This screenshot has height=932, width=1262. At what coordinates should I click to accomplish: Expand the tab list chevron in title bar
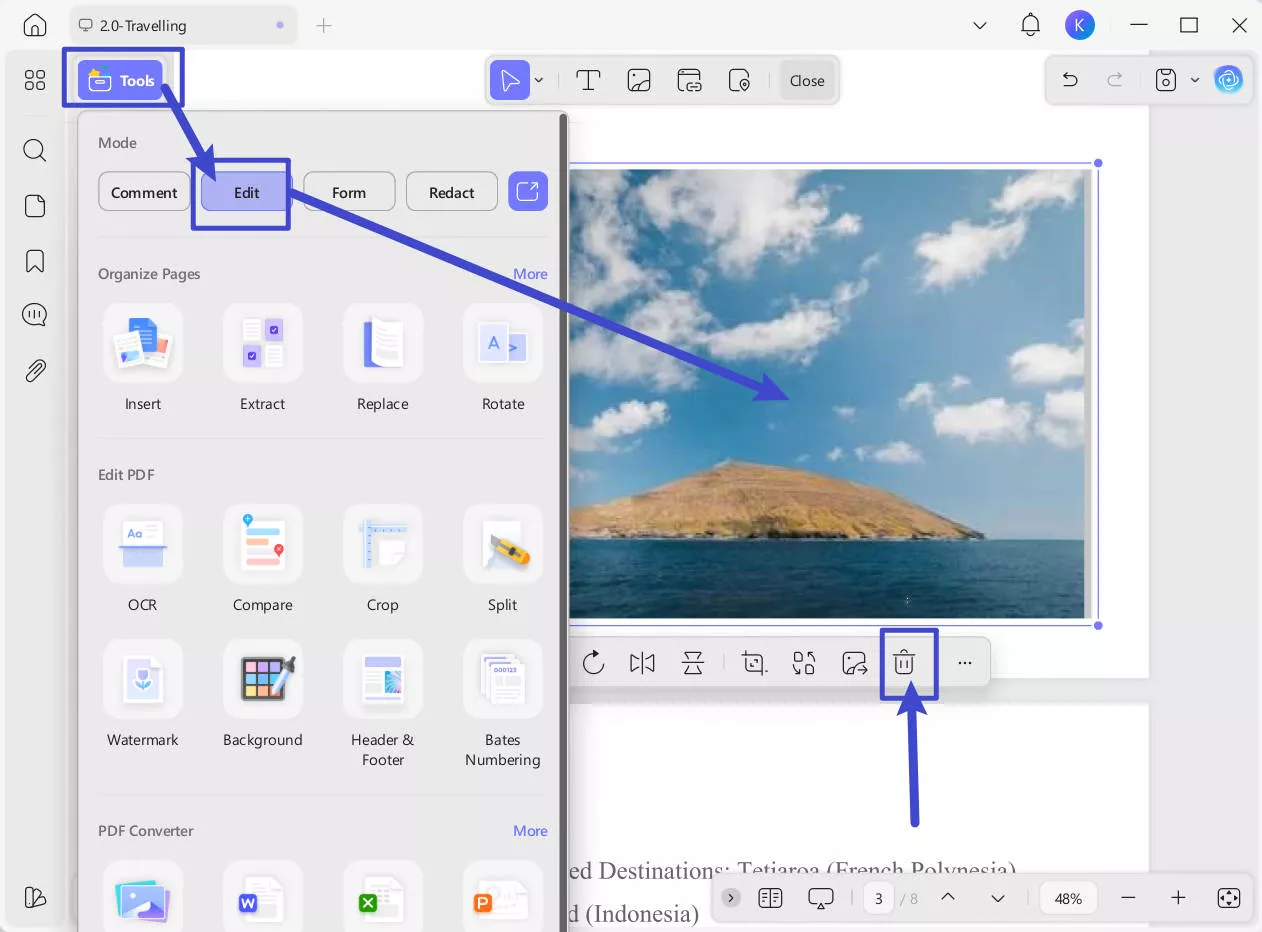pos(980,26)
